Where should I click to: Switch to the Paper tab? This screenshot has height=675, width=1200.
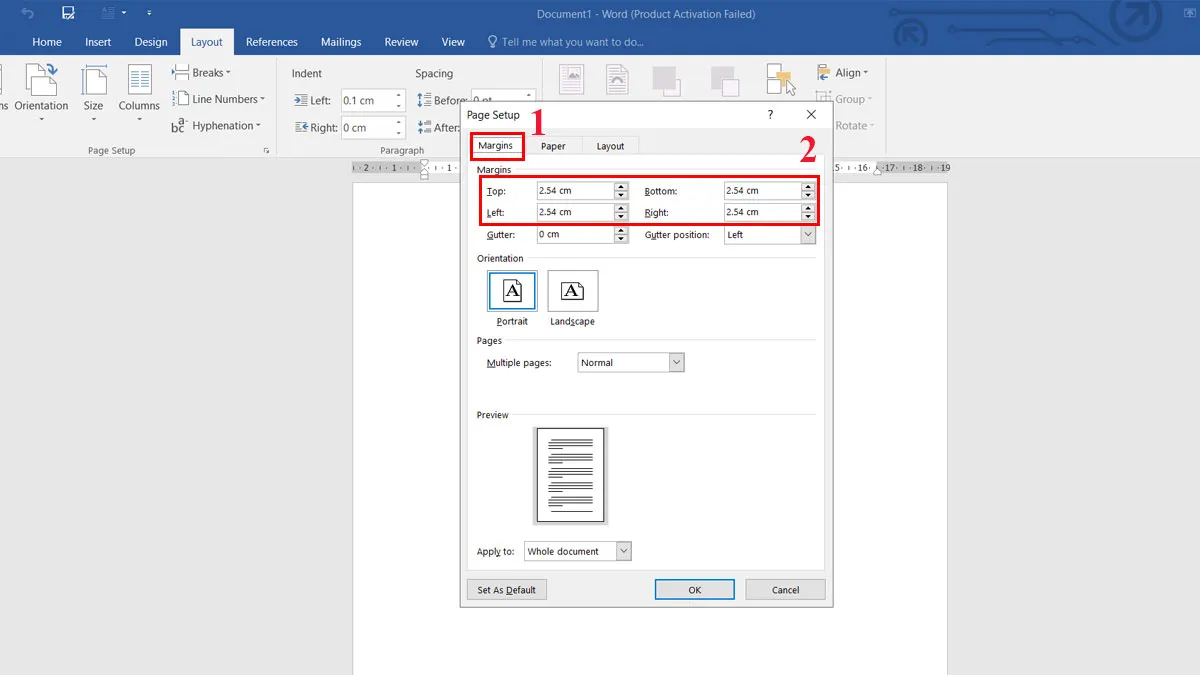pyautogui.click(x=553, y=146)
